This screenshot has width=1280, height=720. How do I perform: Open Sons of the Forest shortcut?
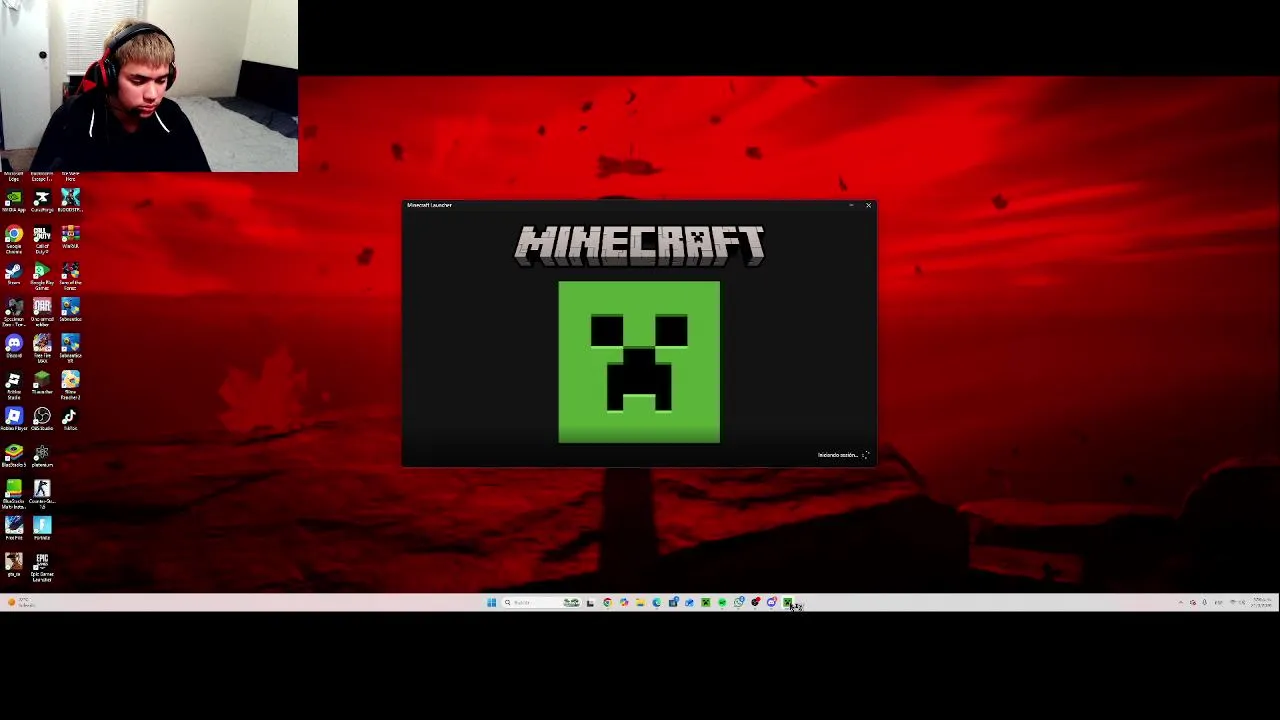coord(70,276)
